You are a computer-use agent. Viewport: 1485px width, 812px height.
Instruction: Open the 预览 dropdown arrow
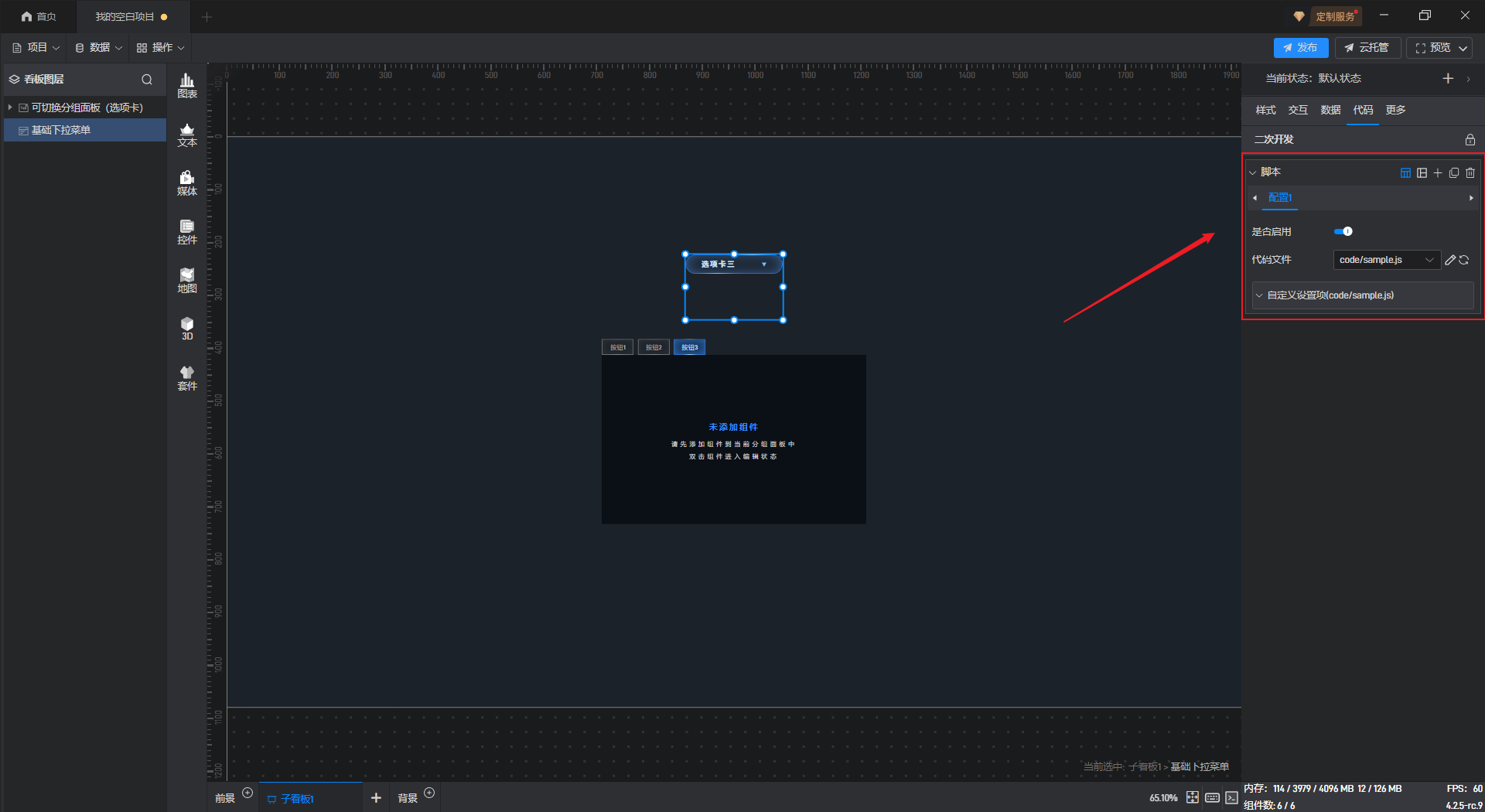(1463, 48)
